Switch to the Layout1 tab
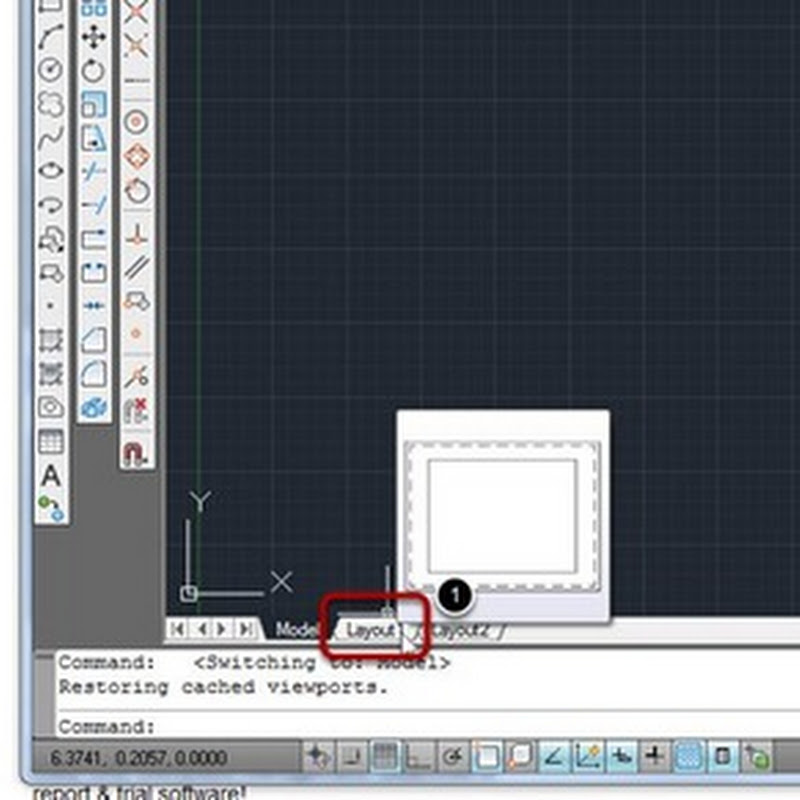Screen dimensions: 800x800 coord(371,631)
